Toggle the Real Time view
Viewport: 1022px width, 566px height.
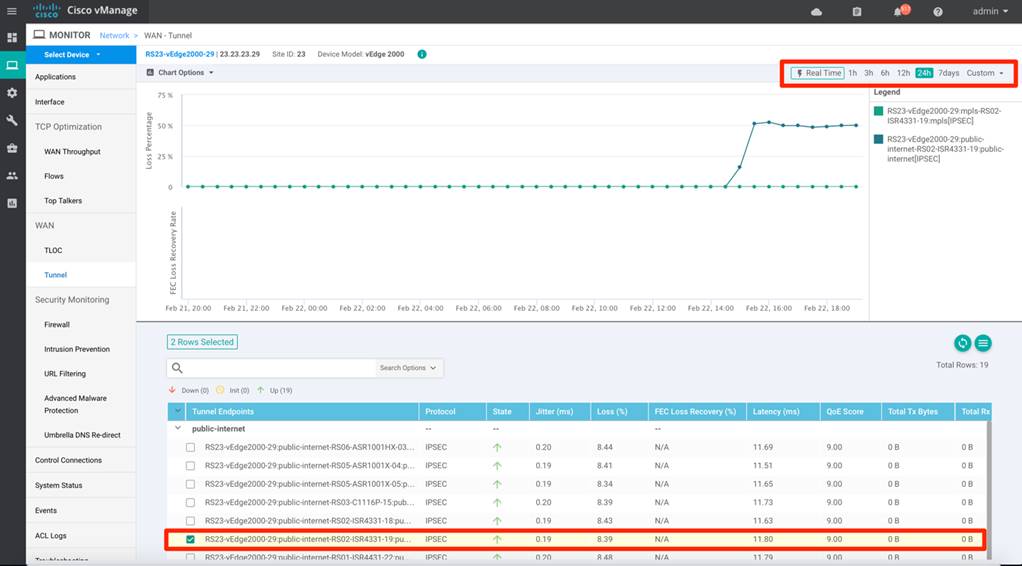pos(817,73)
